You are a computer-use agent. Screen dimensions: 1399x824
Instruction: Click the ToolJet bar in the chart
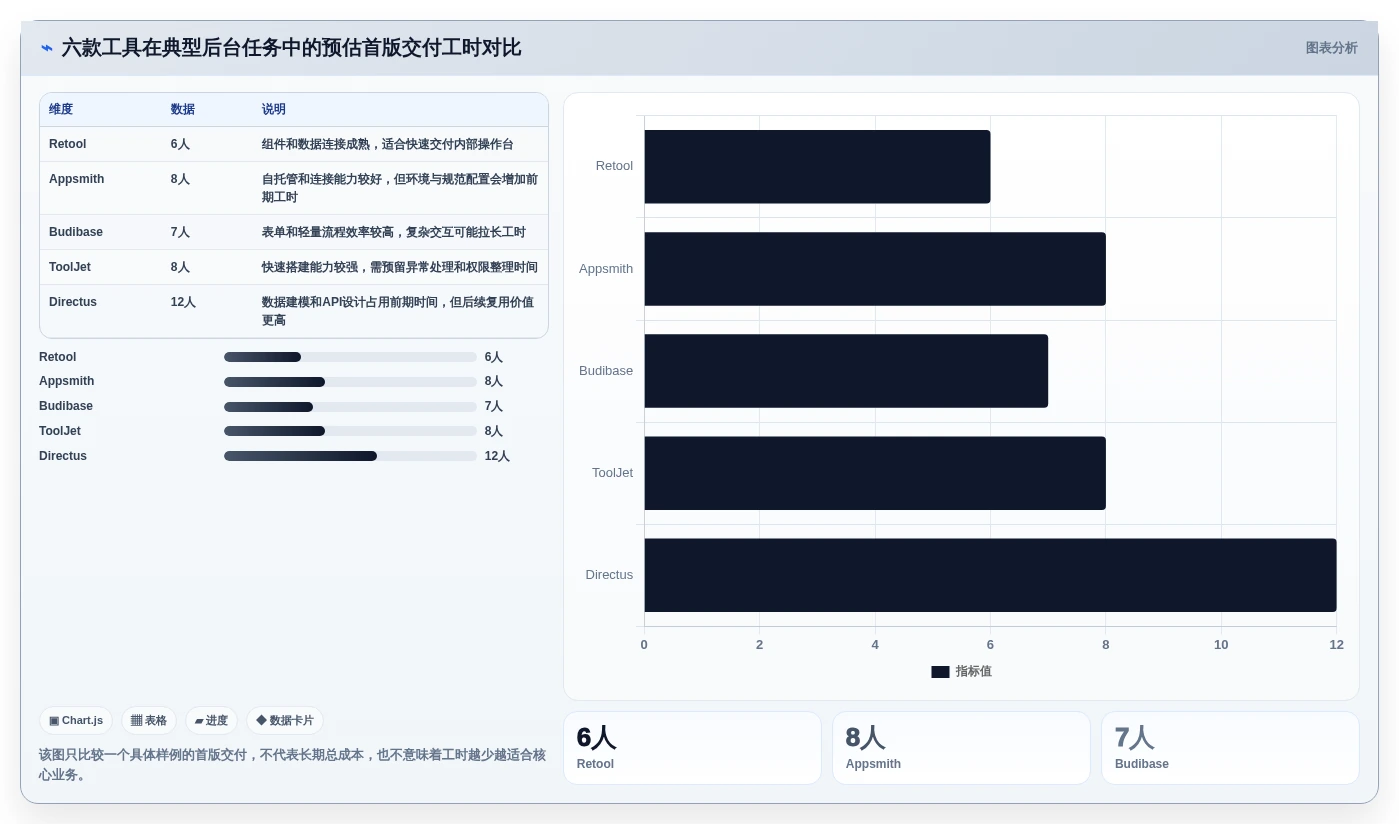point(875,473)
